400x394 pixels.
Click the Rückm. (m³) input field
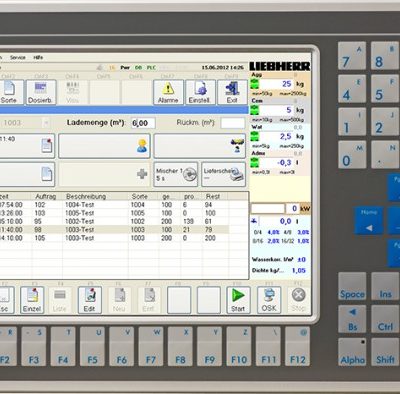click(x=233, y=123)
